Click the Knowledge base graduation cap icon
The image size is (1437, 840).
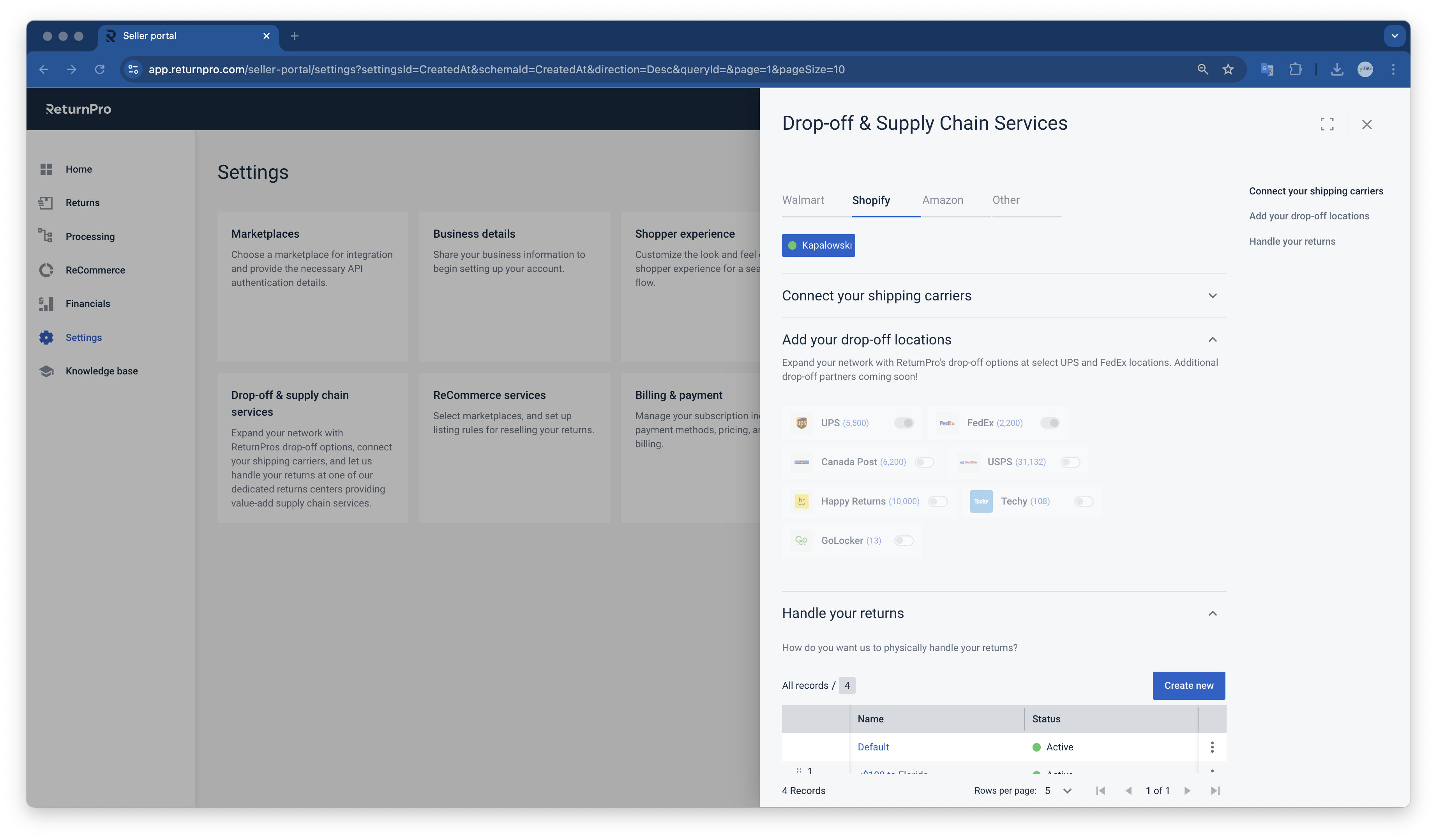(x=46, y=371)
